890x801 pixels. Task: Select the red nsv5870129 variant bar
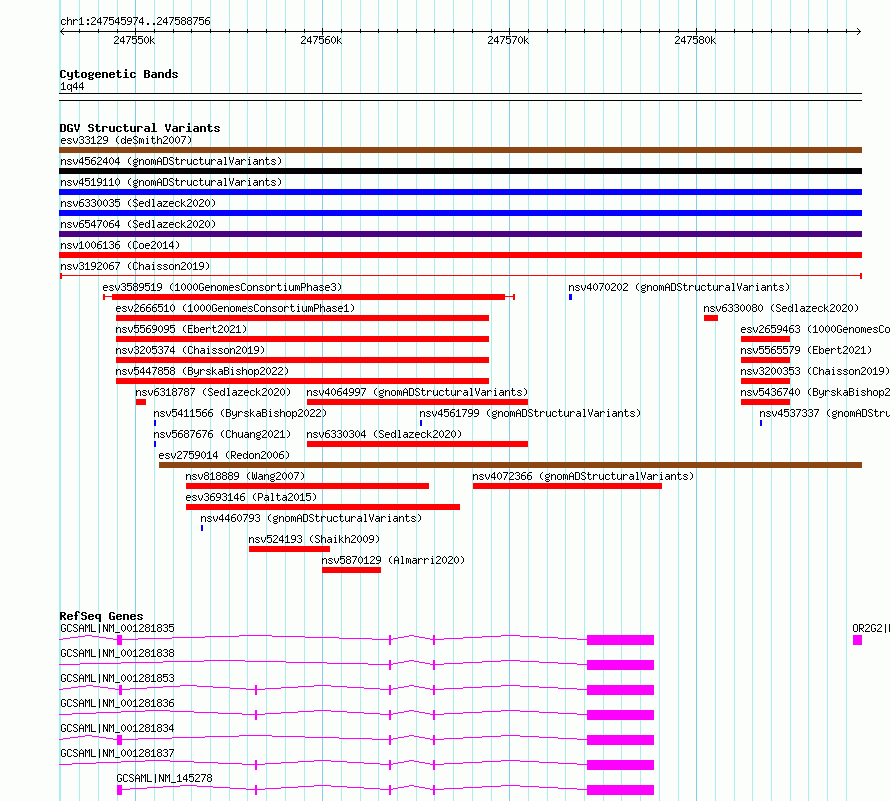(351, 570)
